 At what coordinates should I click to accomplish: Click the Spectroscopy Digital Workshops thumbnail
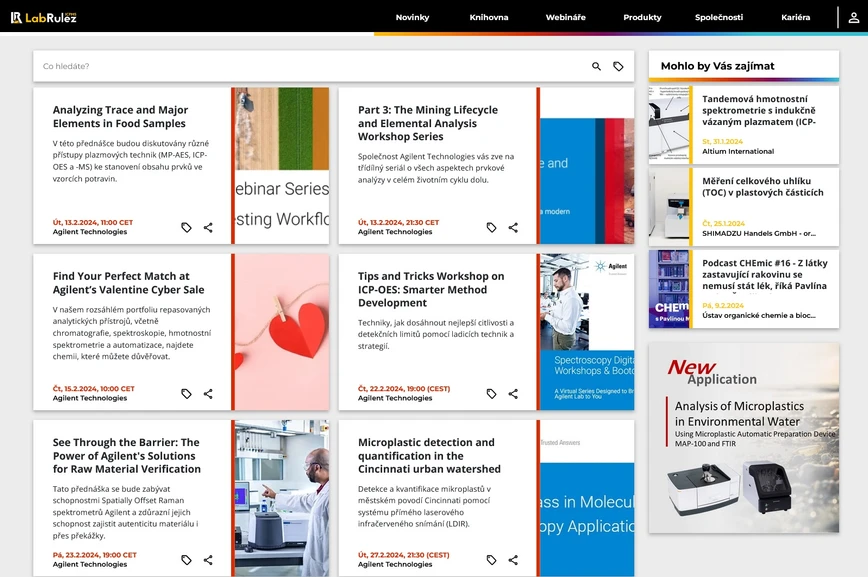(x=587, y=332)
